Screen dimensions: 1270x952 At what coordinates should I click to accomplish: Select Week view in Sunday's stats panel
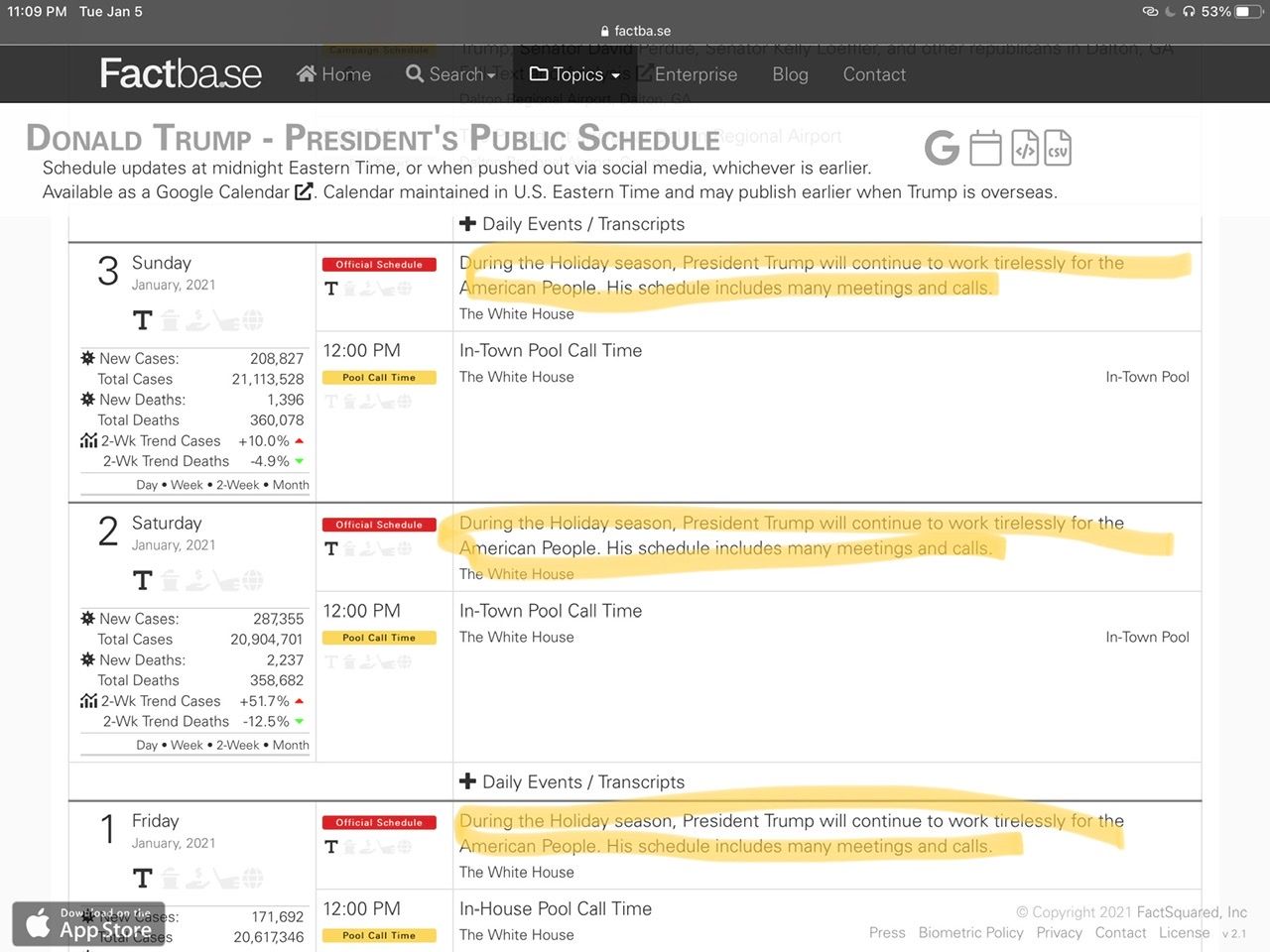187,485
